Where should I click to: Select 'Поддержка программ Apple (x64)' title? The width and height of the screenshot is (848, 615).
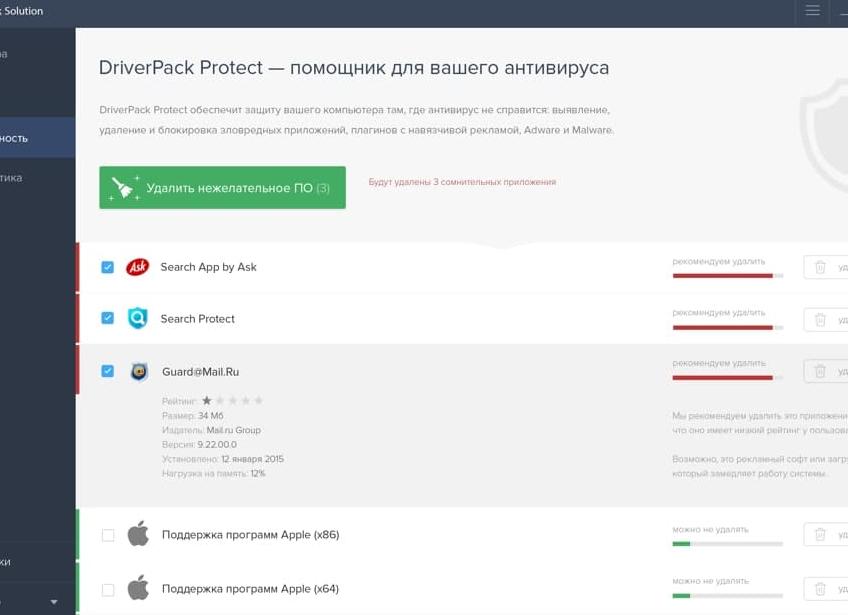click(x=250, y=588)
